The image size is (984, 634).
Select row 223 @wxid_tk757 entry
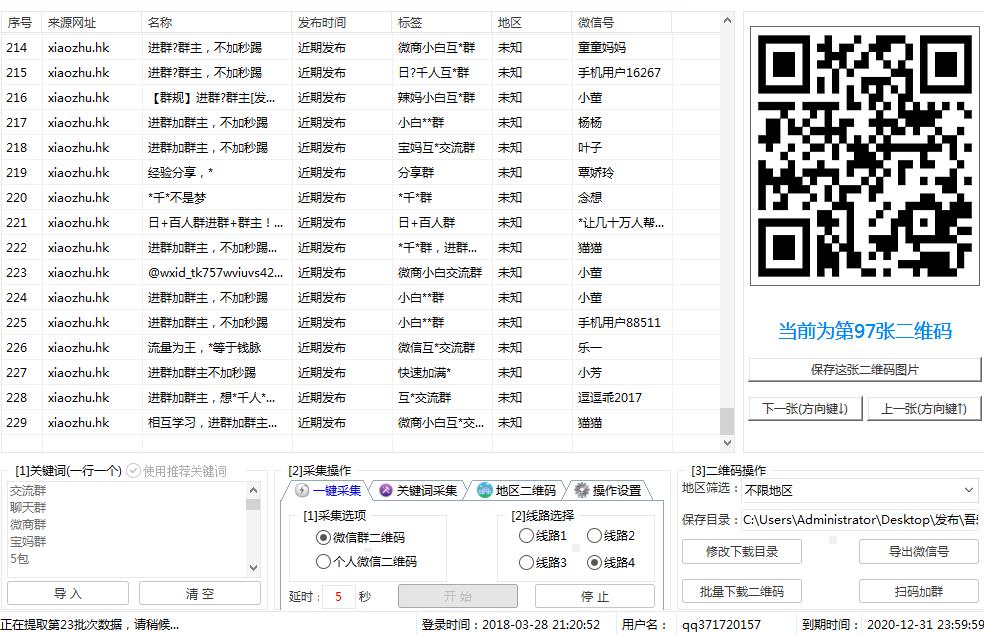[x=361, y=272]
